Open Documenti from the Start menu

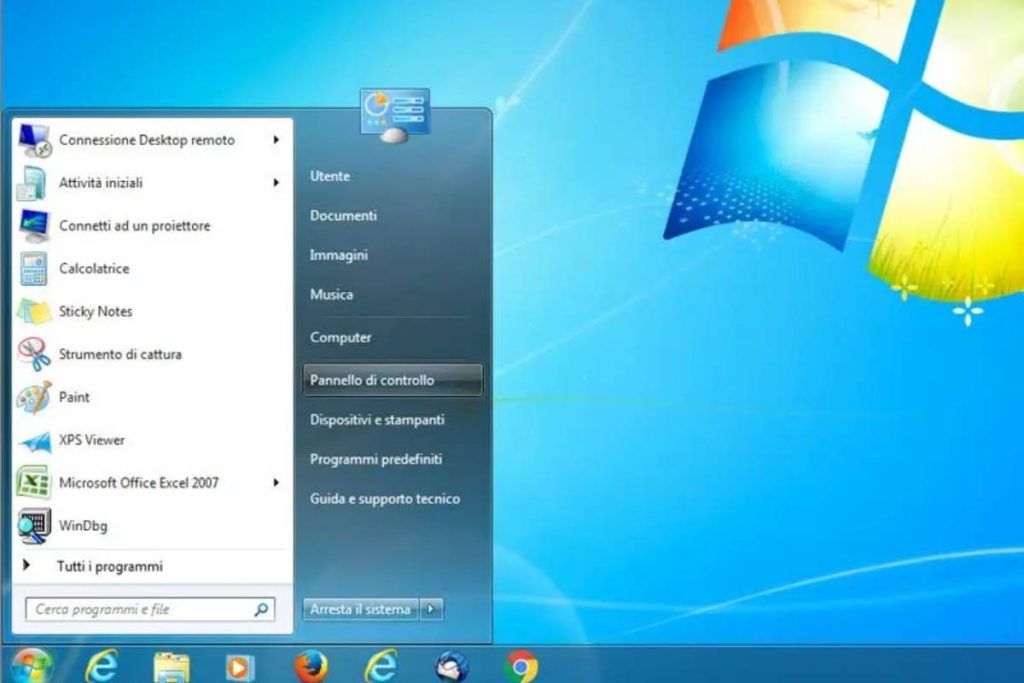coord(344,215)
